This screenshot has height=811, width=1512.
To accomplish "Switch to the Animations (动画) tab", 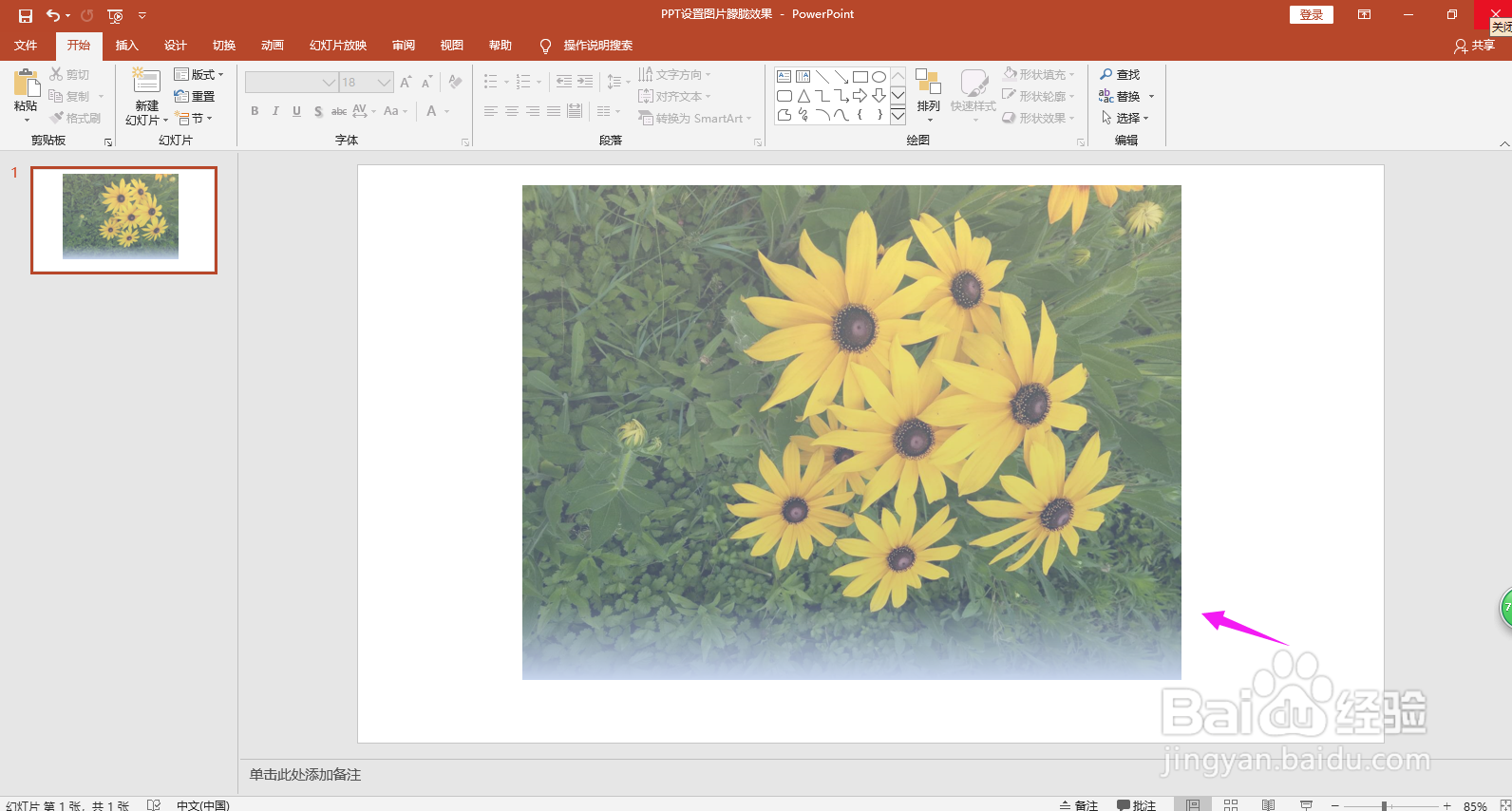I will click(x=272, y=46).
